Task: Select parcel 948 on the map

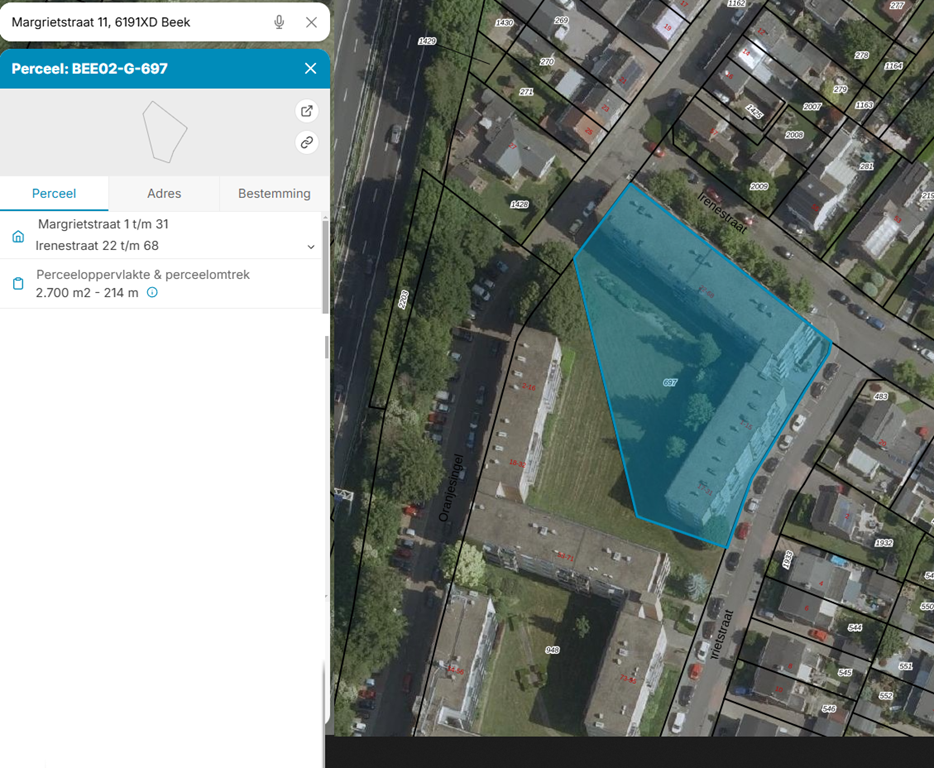Action: pyautogui.click(x=552, y=650)
